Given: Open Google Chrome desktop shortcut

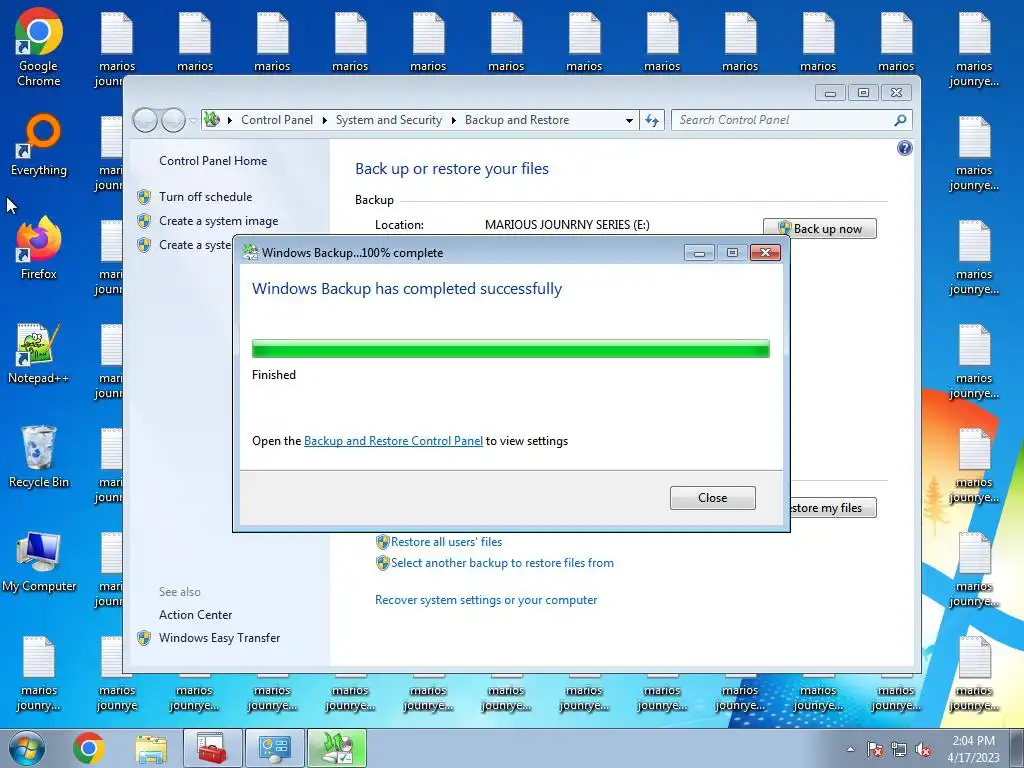Looking at the screenshot, I should coord(39,48).
